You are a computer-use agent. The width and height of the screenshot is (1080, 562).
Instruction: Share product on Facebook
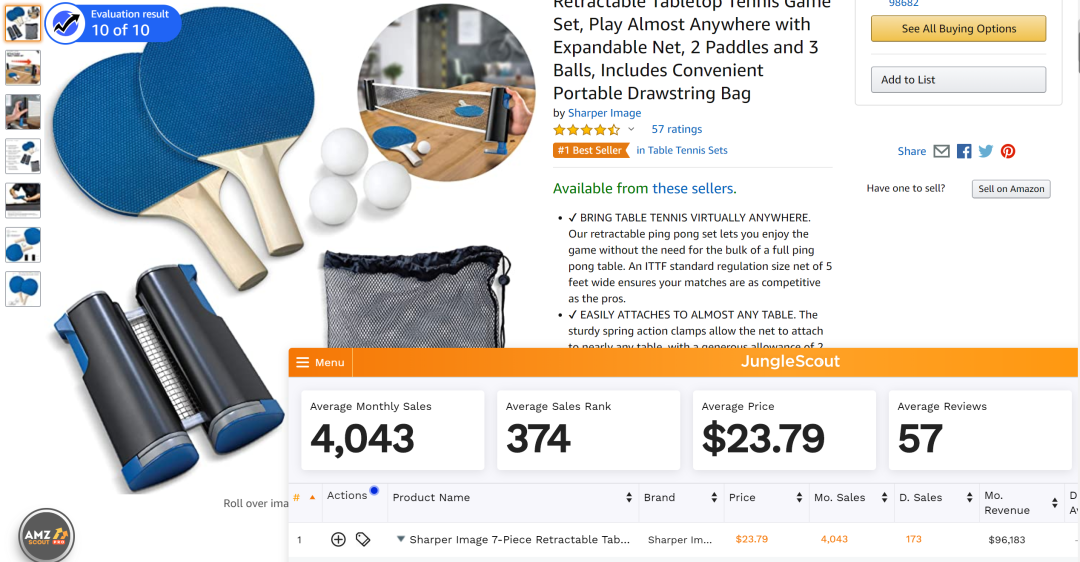tap(964, 151)
